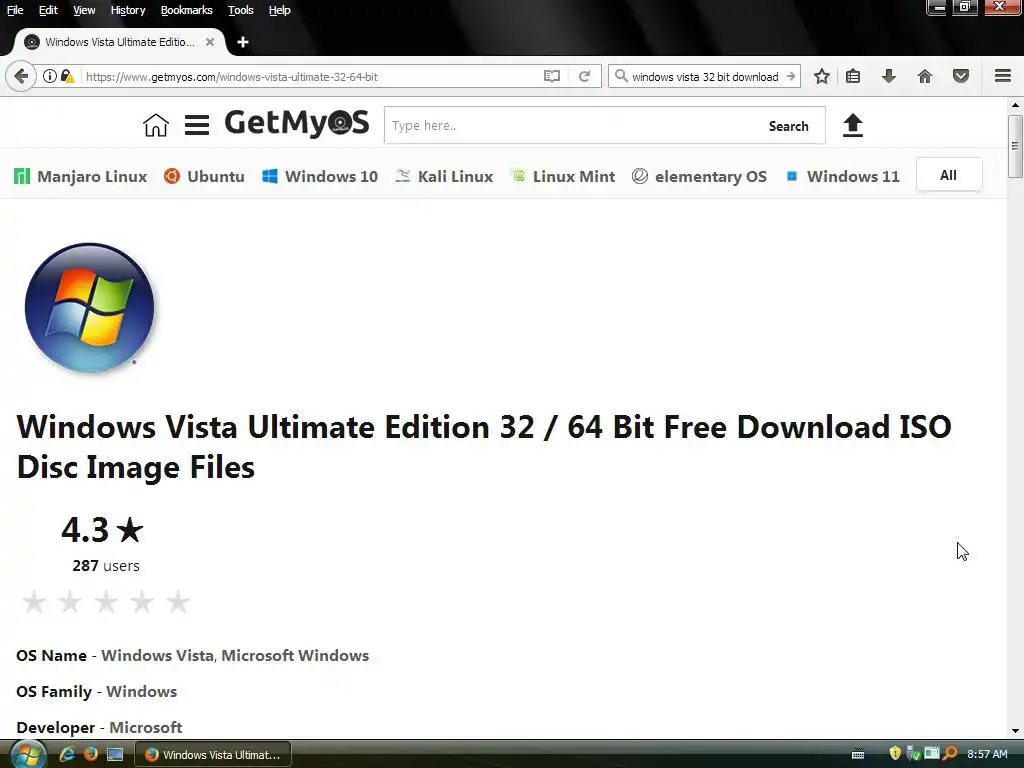Click the GetMyOS home house icon
The image size is (1024, 768).
[156, 125]
